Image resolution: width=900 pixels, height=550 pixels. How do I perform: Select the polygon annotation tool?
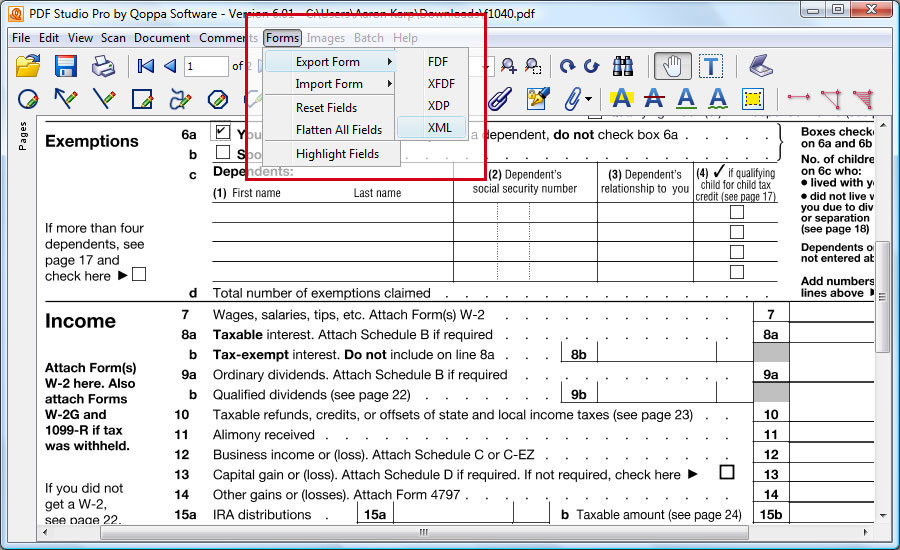(218, 99)
